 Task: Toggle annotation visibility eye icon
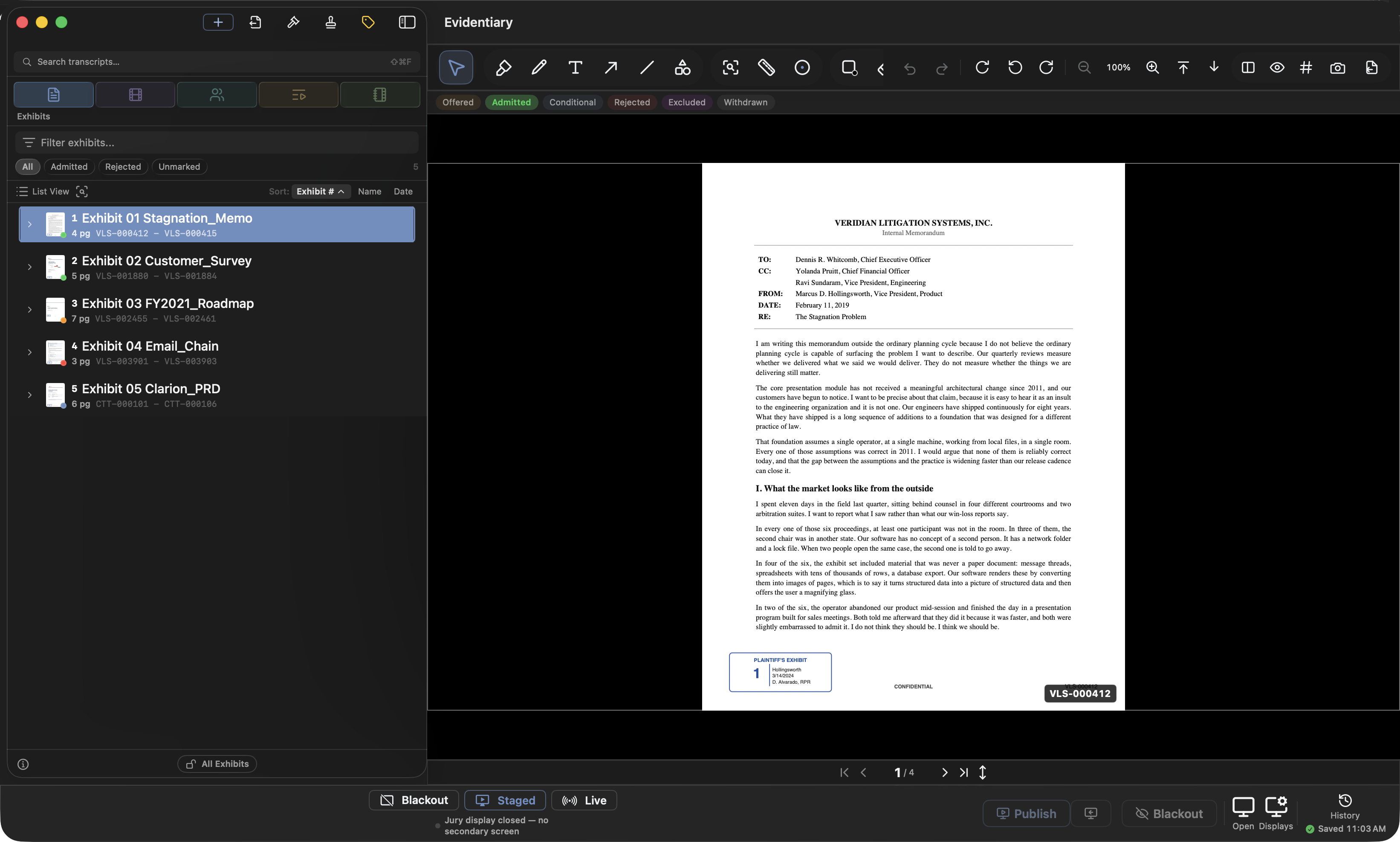(x=1277, y=67)
